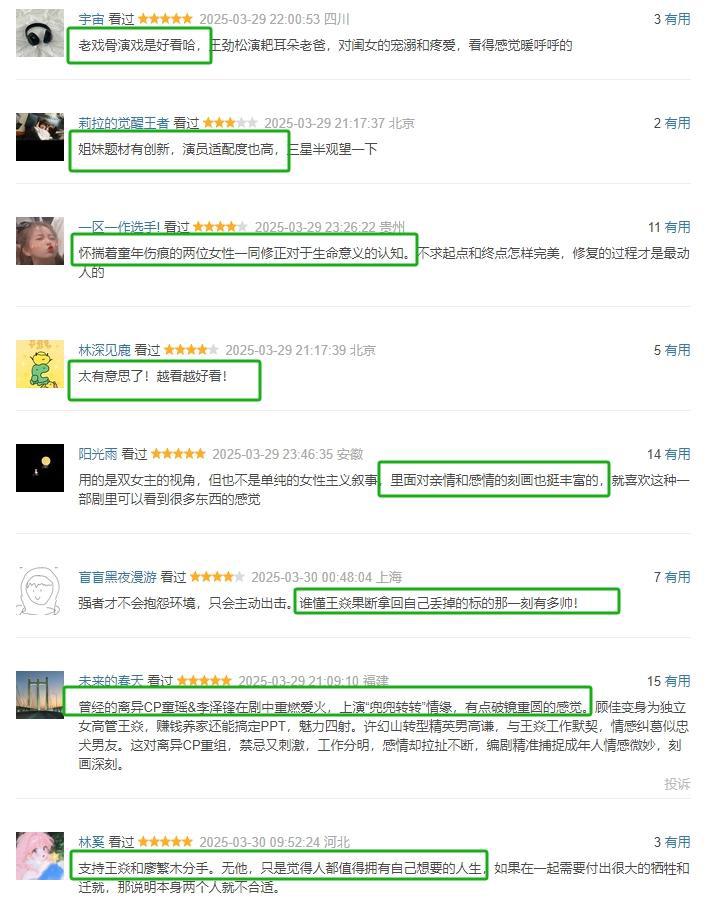Viewport: 716px width, 905px height.
Task: Visit profile of 林深见鹿
Action: tap(104, 350)
